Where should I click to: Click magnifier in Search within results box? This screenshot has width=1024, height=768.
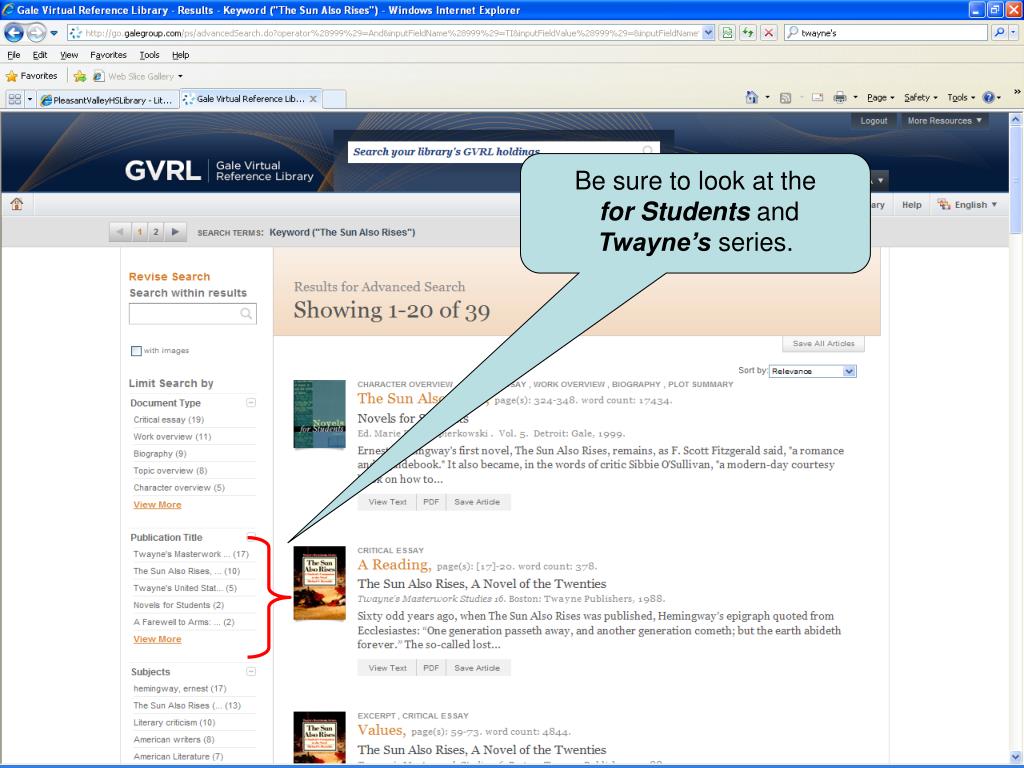click(x=246, y=313)
